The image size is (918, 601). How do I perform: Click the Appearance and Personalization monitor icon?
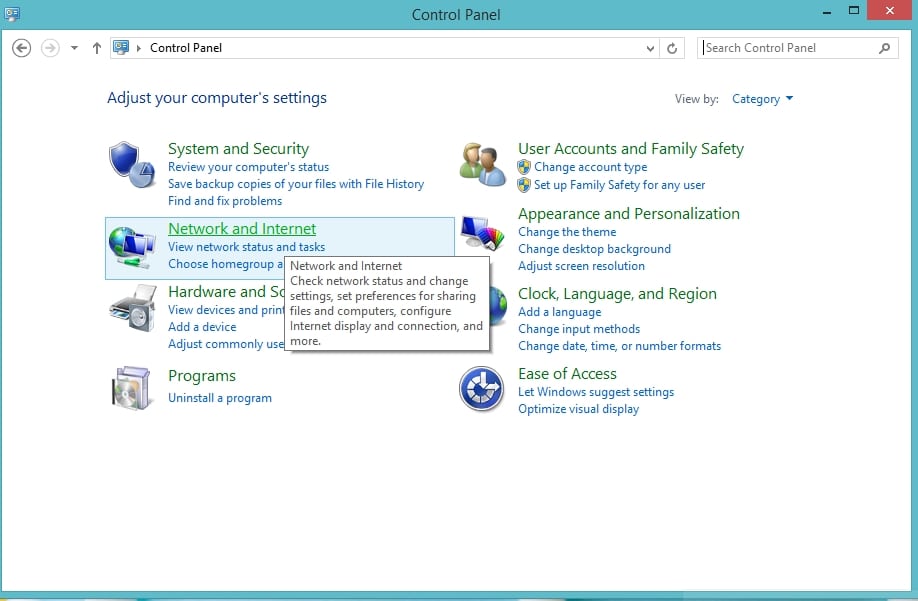(482, 233)
